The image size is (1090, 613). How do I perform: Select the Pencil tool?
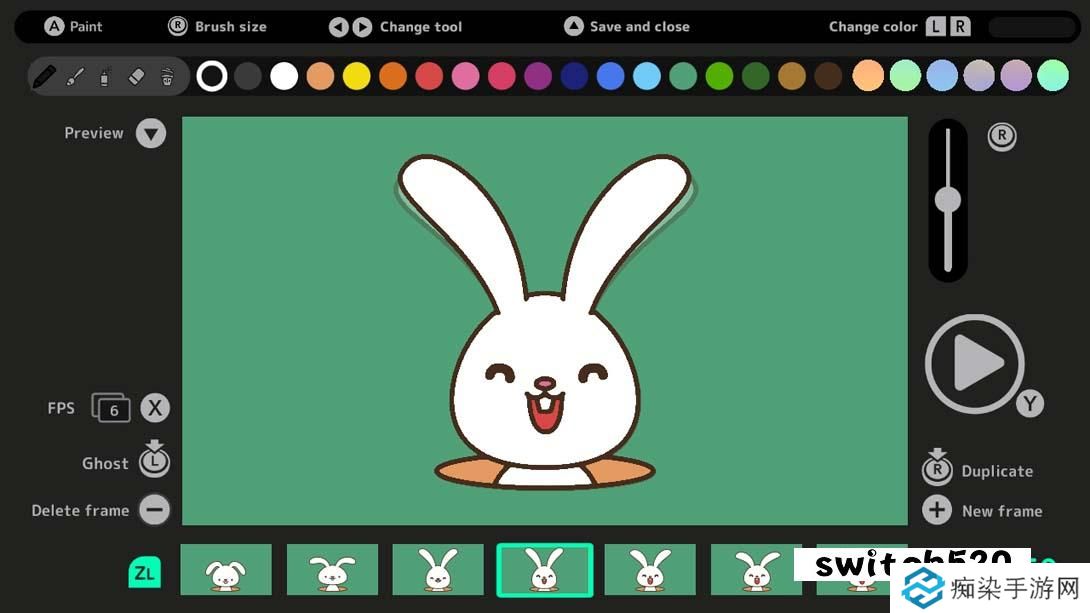pos(44,75)
